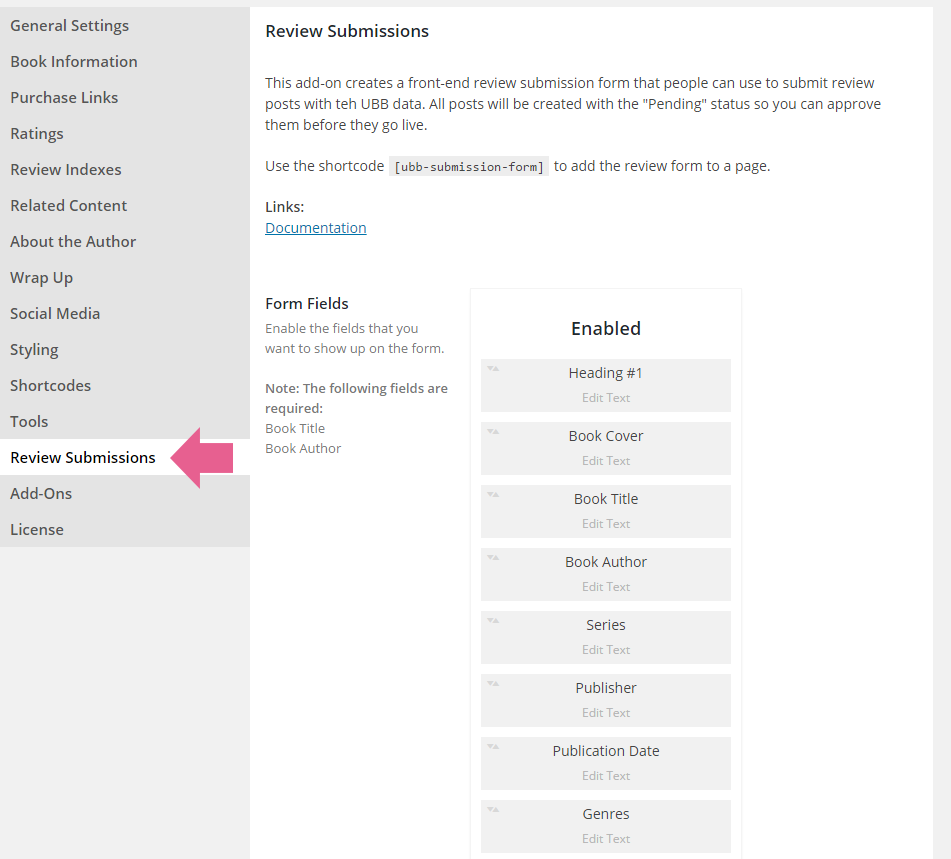
Task: Click the sort handle icon on Book Title
Action: click(x=493, y=495)
